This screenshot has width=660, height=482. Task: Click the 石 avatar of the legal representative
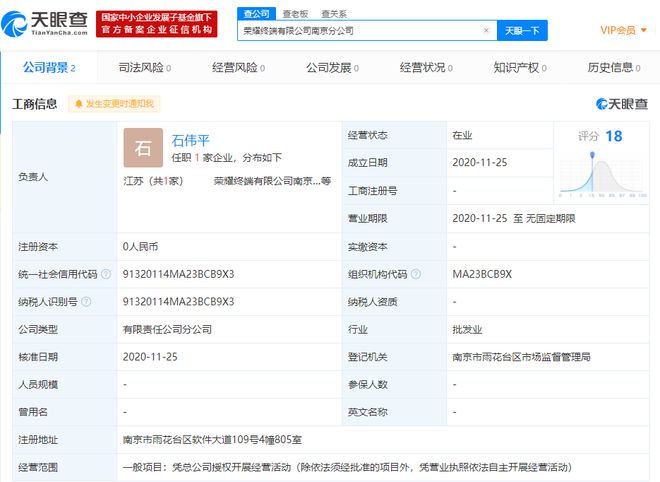click(x=143, y=148)
